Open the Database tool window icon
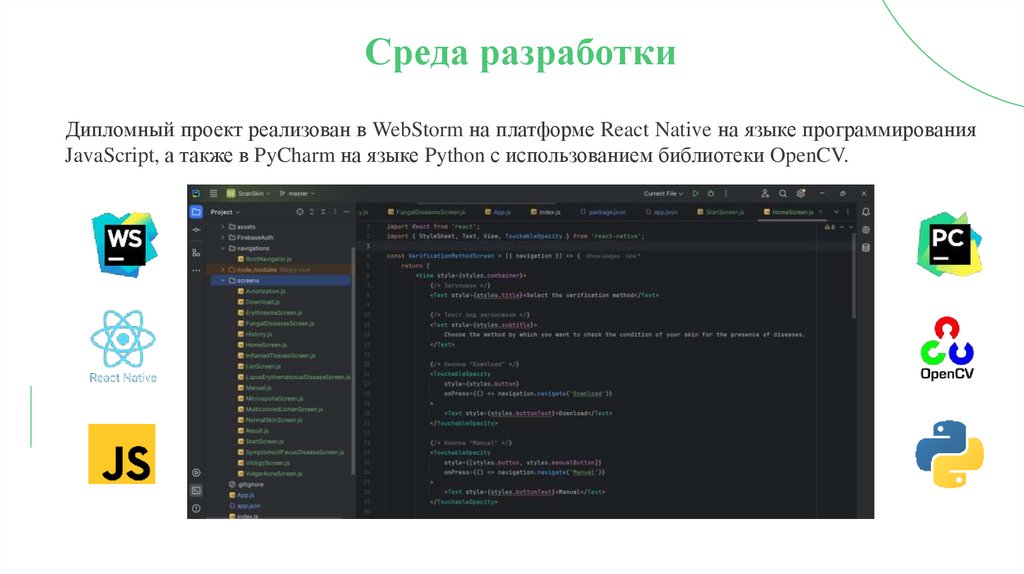Screen dimensions: 1024x574 click(865, 247)
